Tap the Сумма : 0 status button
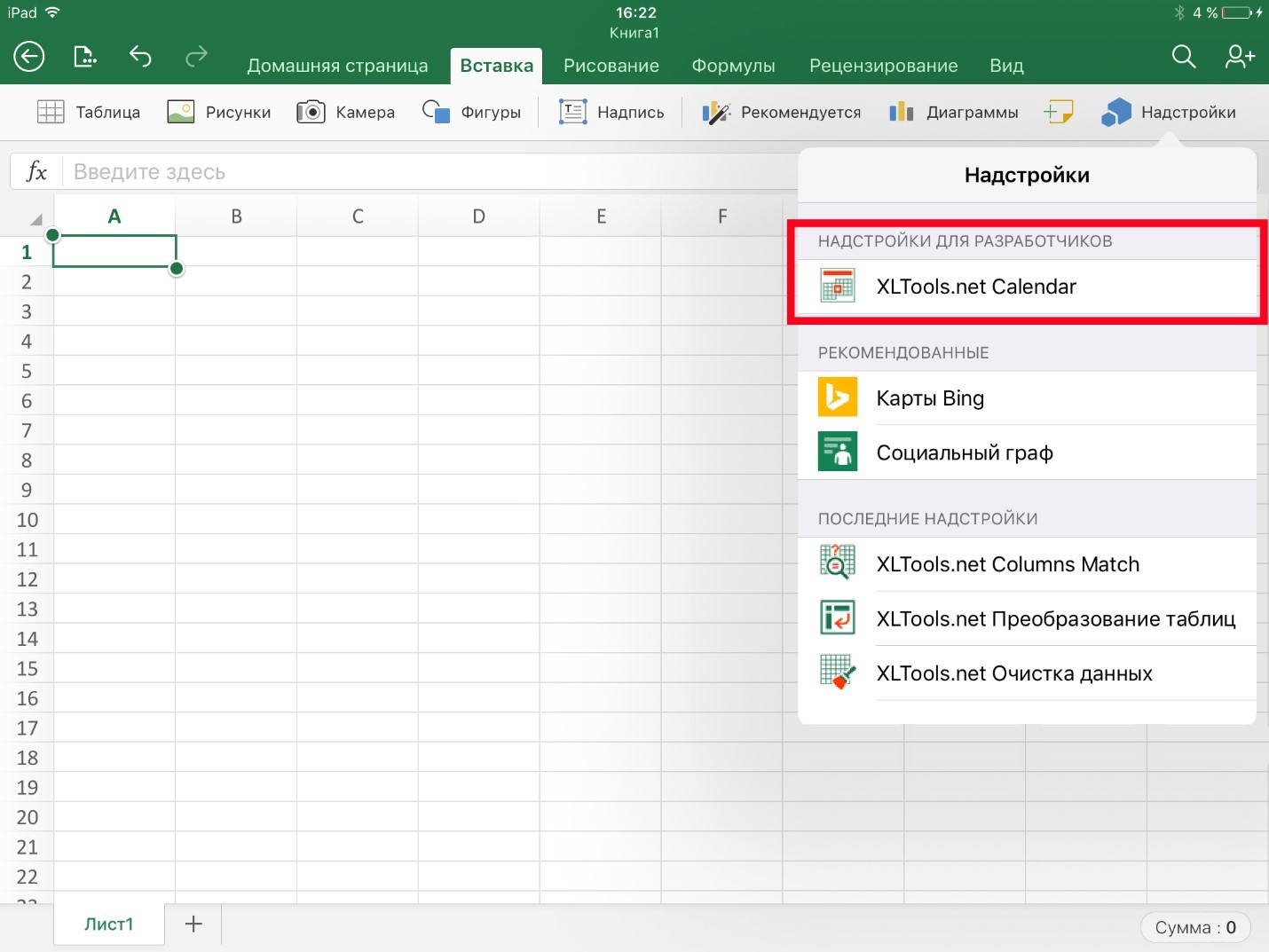Viewport: 1269px width, 952px height. tap(1195, 927)
